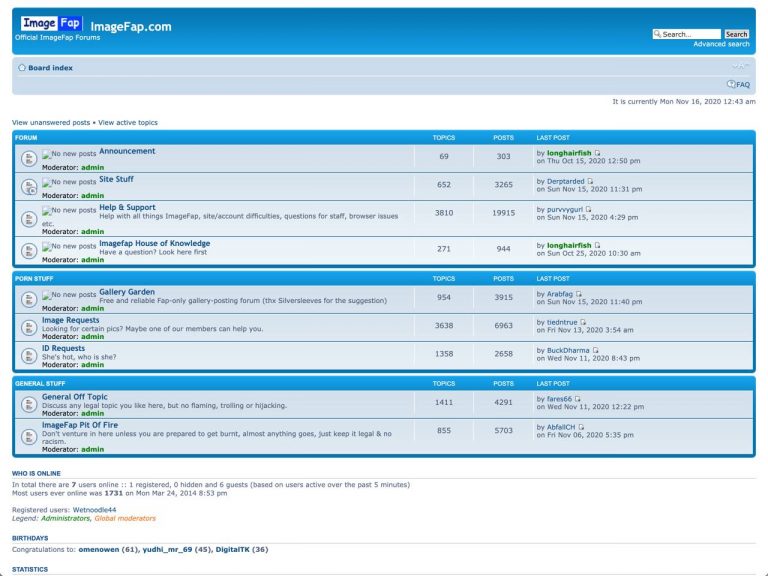Click the font size change icon
768x576 pixels.
[741, 67]
